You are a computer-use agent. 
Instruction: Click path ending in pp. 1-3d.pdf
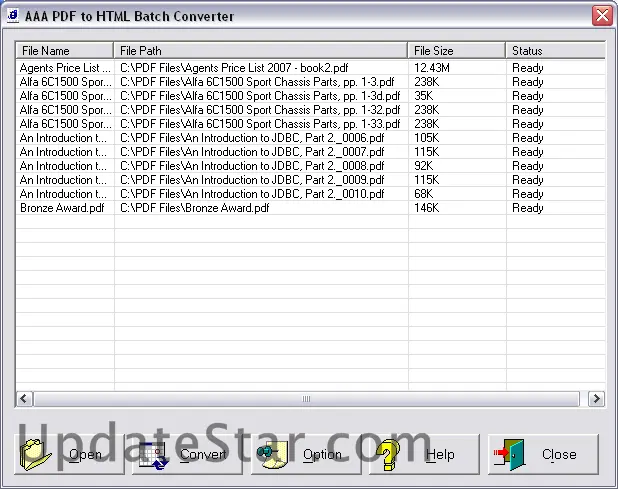click(x=260, y=96)
